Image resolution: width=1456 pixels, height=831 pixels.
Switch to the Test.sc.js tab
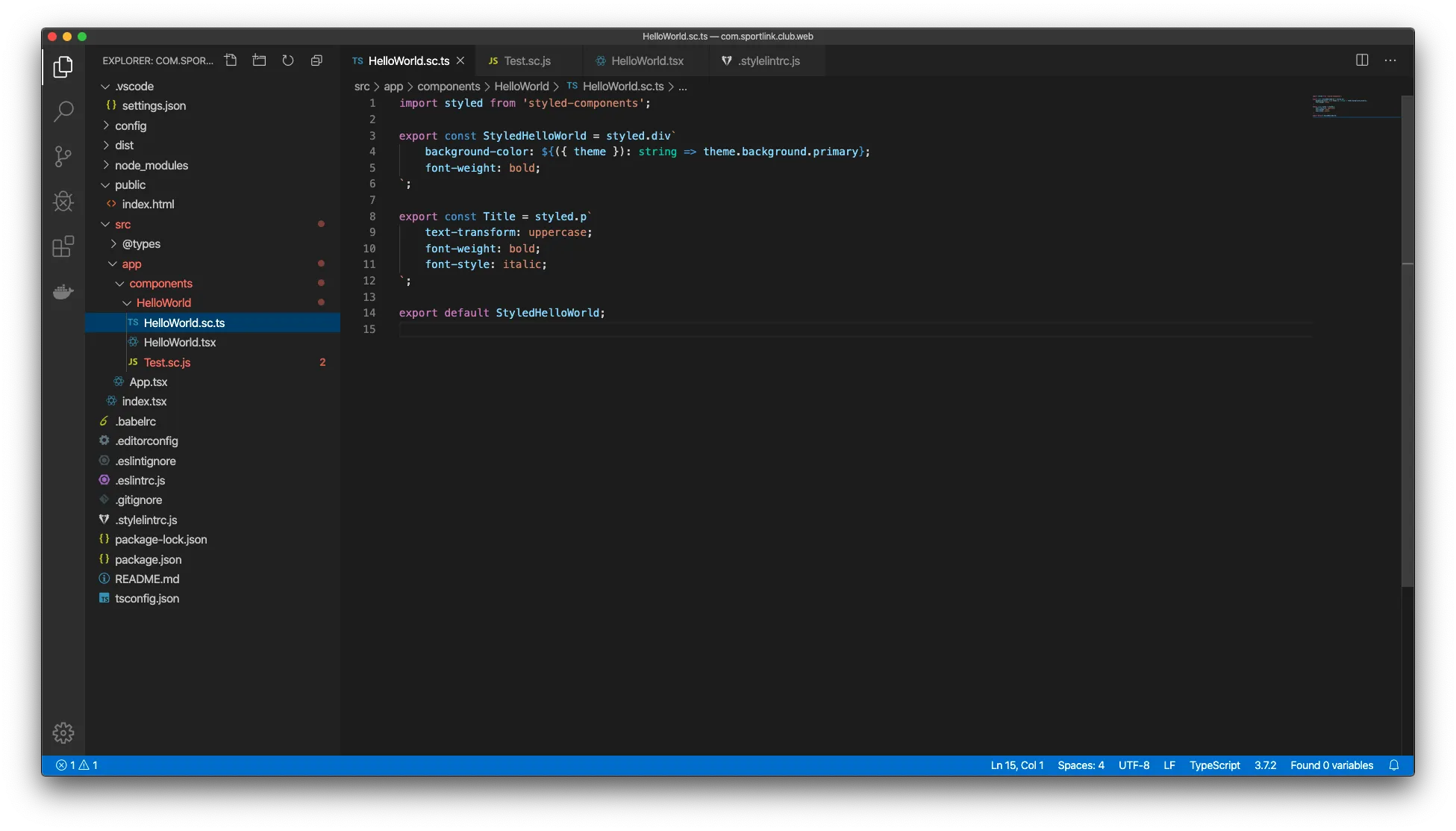527,61
